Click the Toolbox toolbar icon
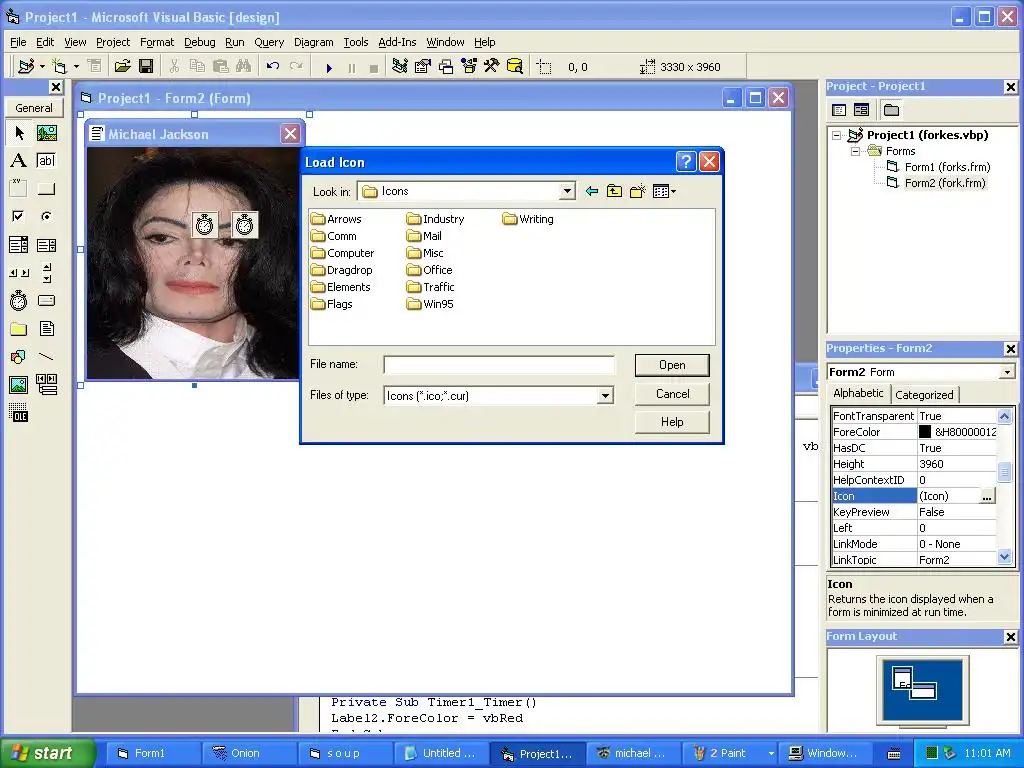 (492, 66)
